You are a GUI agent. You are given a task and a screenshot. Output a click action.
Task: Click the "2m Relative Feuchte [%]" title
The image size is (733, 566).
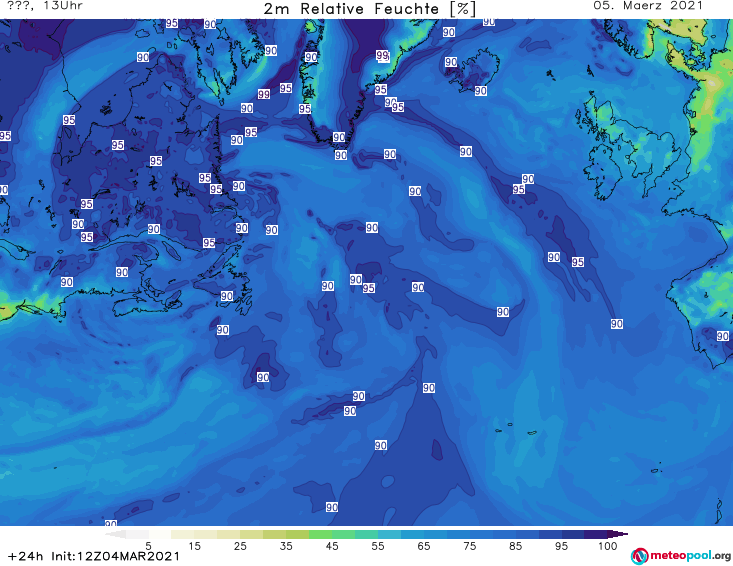coord(369,9)
